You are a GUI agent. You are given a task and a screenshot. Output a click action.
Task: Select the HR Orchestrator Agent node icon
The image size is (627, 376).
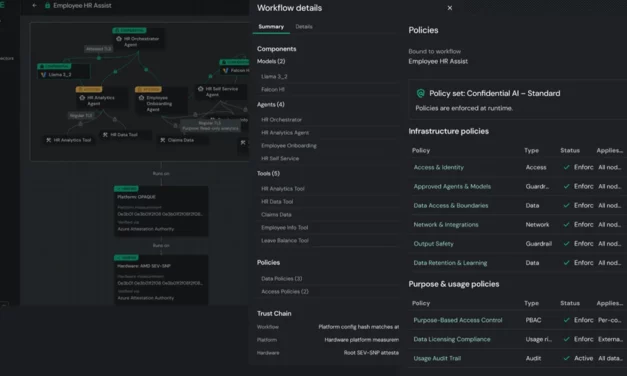[x=119, y=39]
